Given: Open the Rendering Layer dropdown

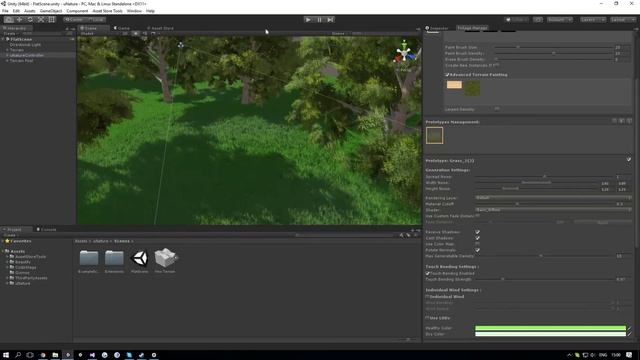Looking at the screenshot, I should click(x=553, y=198).
